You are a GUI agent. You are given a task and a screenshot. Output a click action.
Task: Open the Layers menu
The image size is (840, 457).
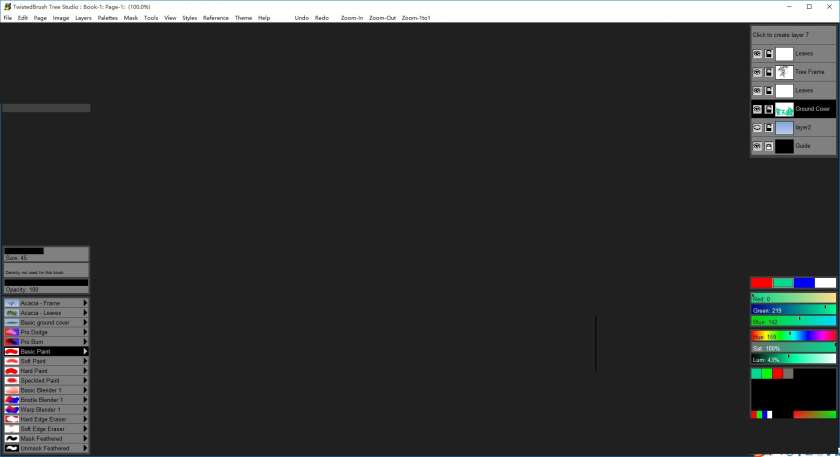coord(83,18)
